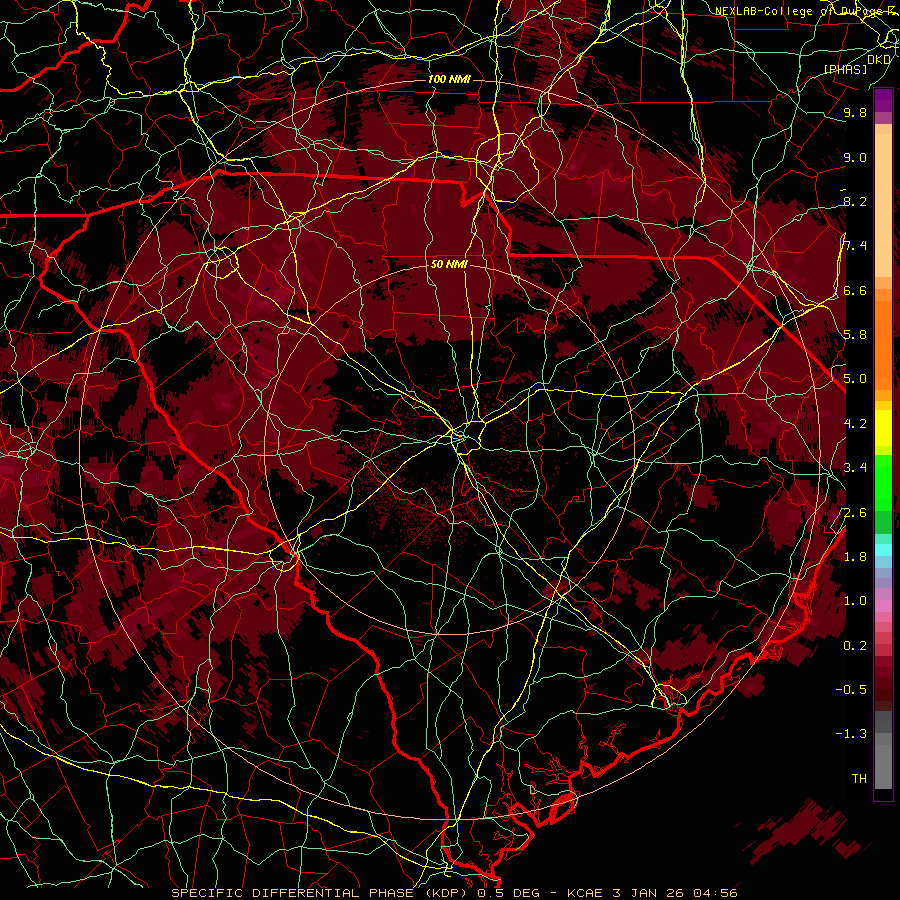Viewport: 900px width, 900px height.
Task: Click the -0.5 value on the color scale
Action: tap(851, 689)
